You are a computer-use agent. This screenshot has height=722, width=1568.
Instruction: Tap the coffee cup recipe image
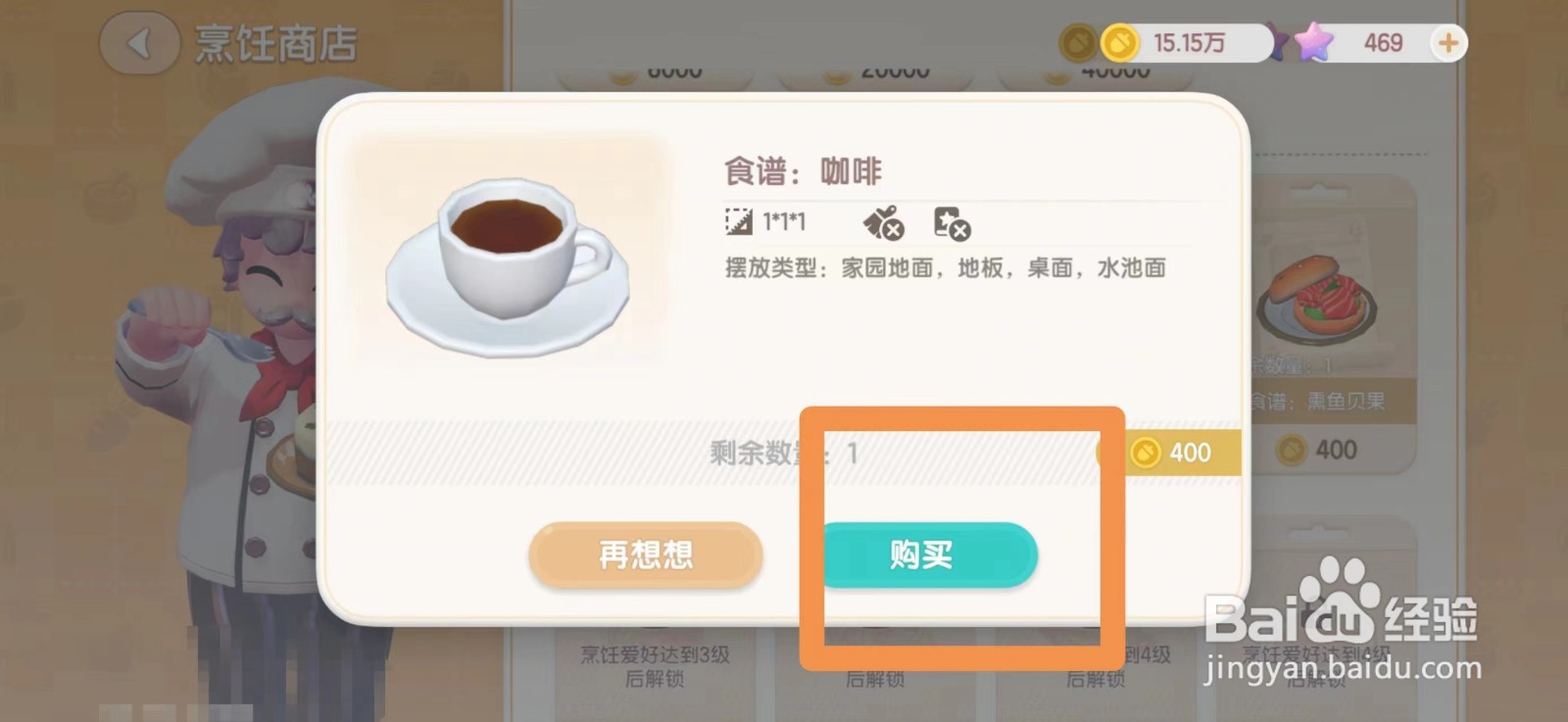point(508,265)
